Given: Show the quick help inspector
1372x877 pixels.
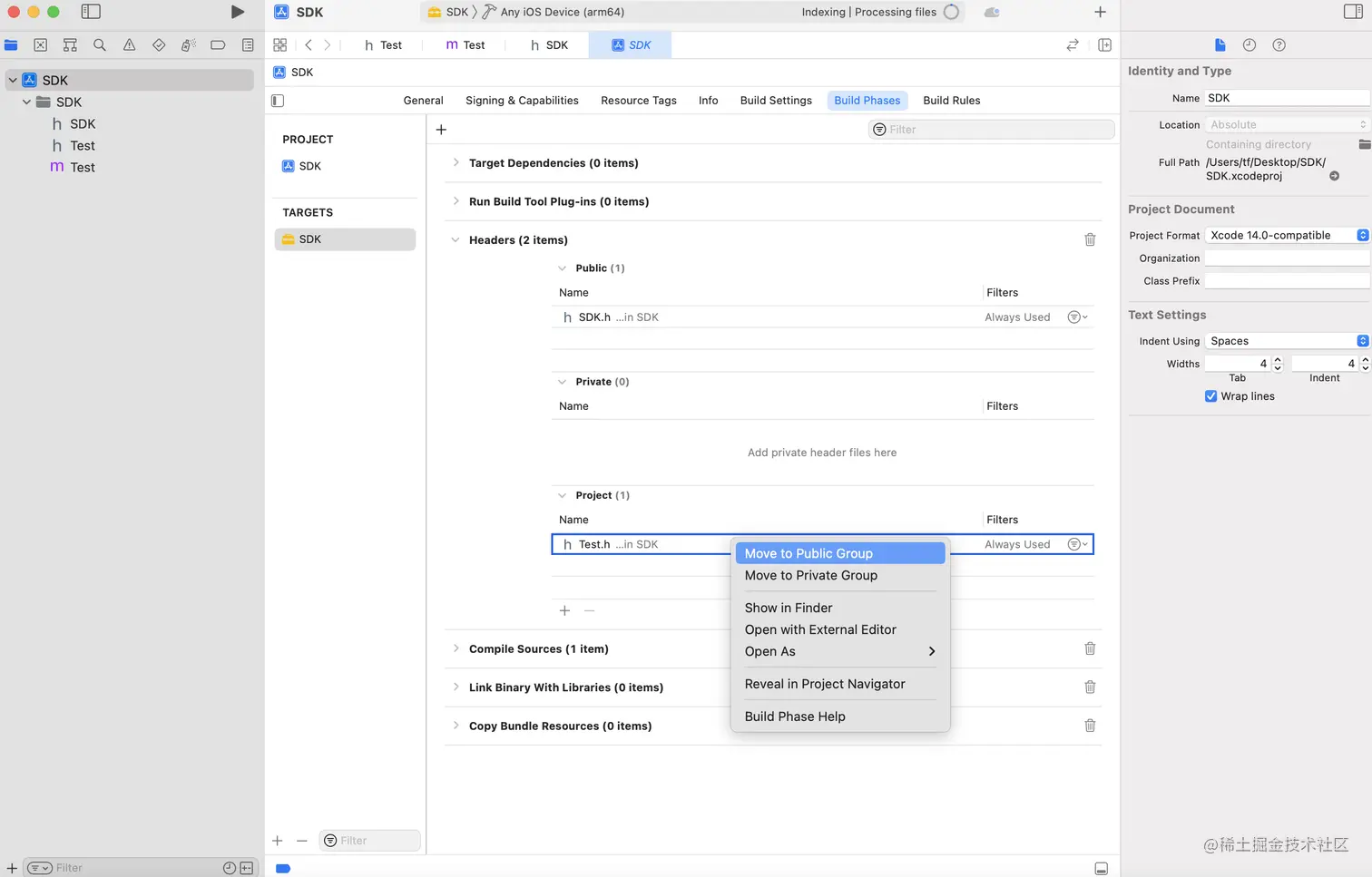Looking at the screenshot, I should tap(1279, 45).
